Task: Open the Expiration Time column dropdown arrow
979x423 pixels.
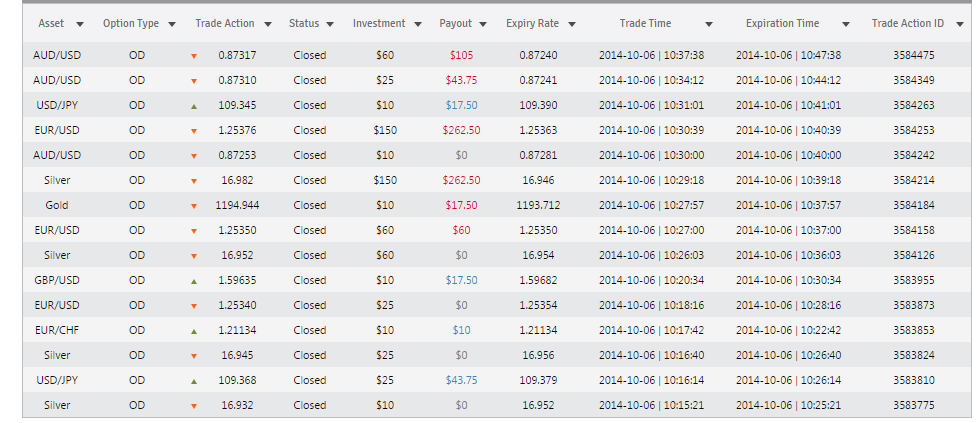Action: (x=845, y=24)
